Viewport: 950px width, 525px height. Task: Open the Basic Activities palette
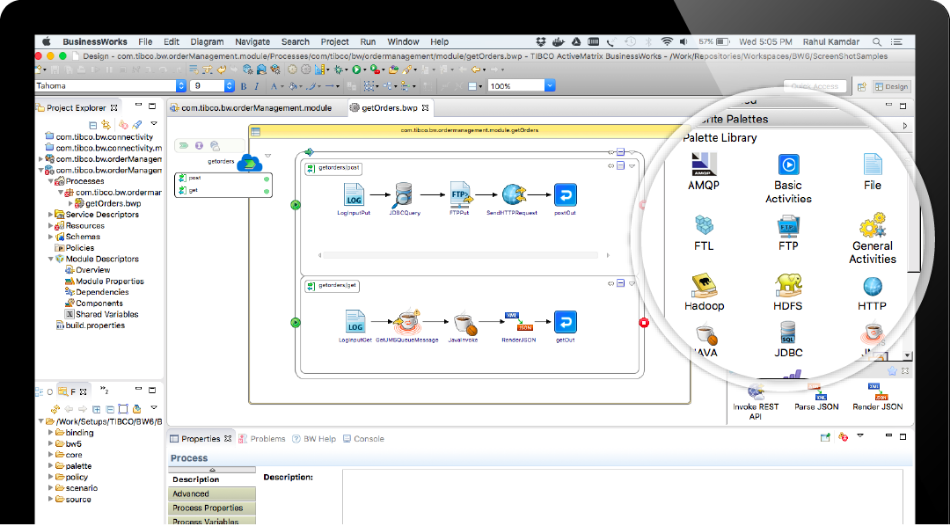(788, 178)
